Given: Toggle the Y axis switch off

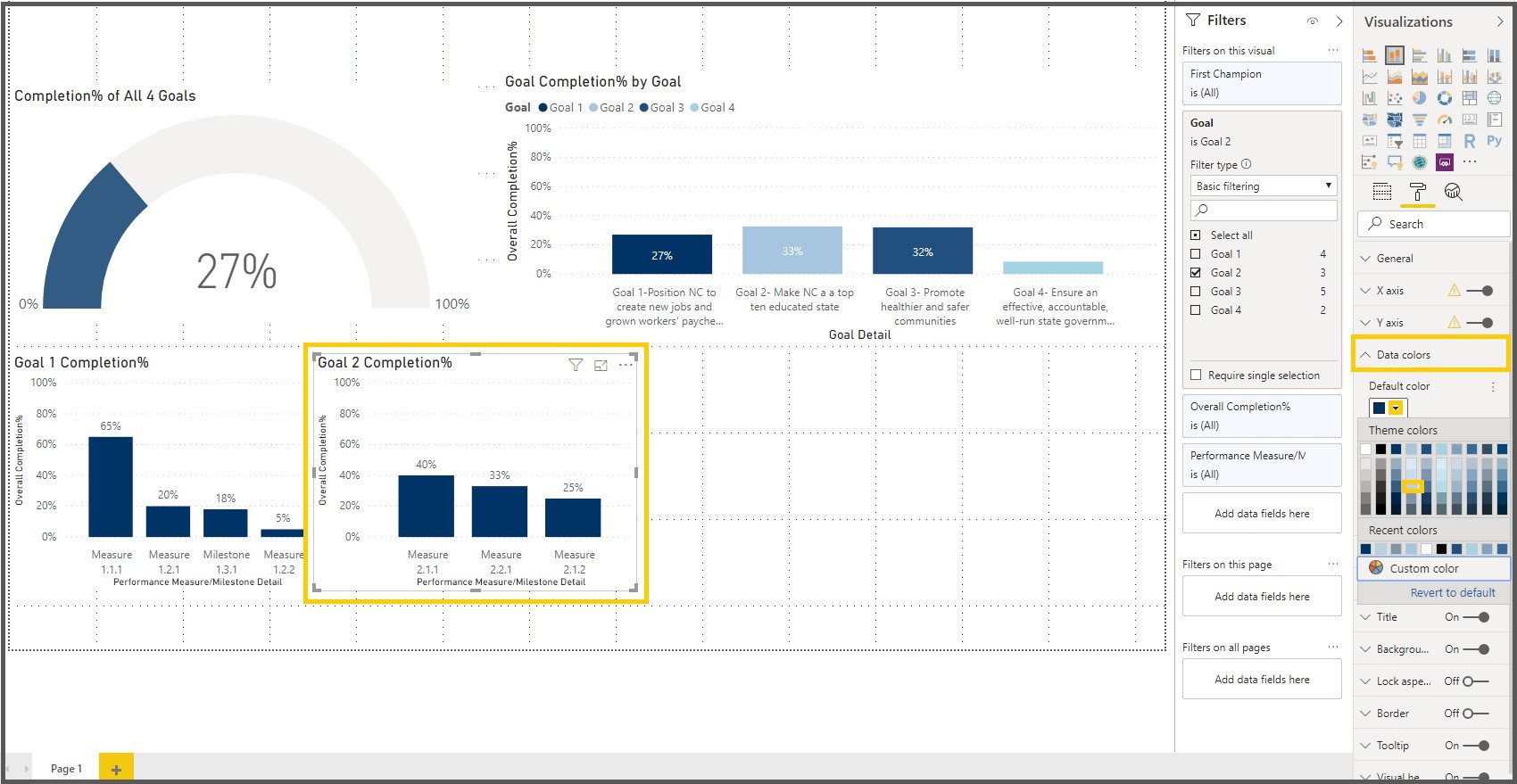Looking at the screenshot, I should 1480,323.
